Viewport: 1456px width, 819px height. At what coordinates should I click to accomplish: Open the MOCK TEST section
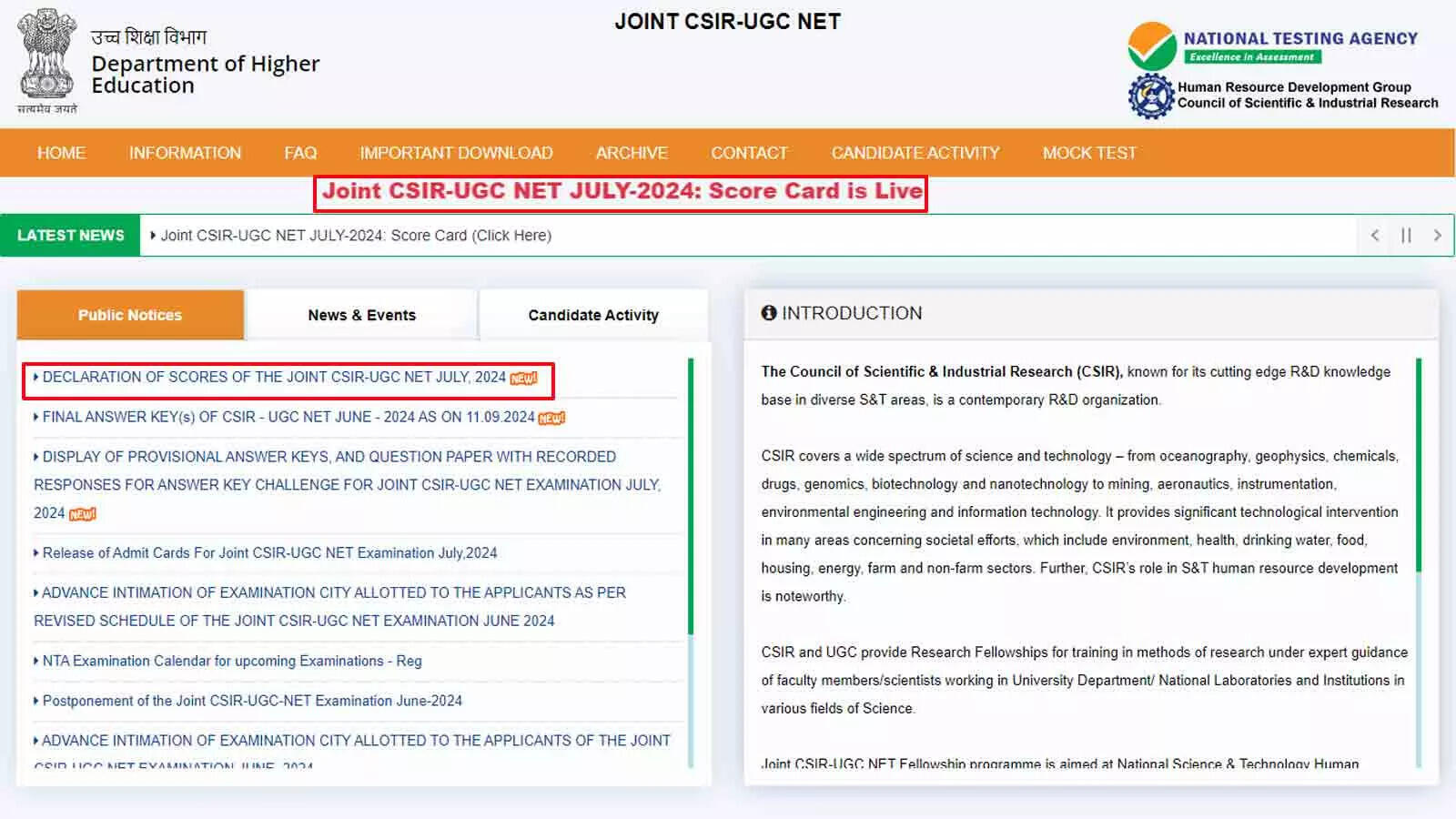coord(1089,153)
